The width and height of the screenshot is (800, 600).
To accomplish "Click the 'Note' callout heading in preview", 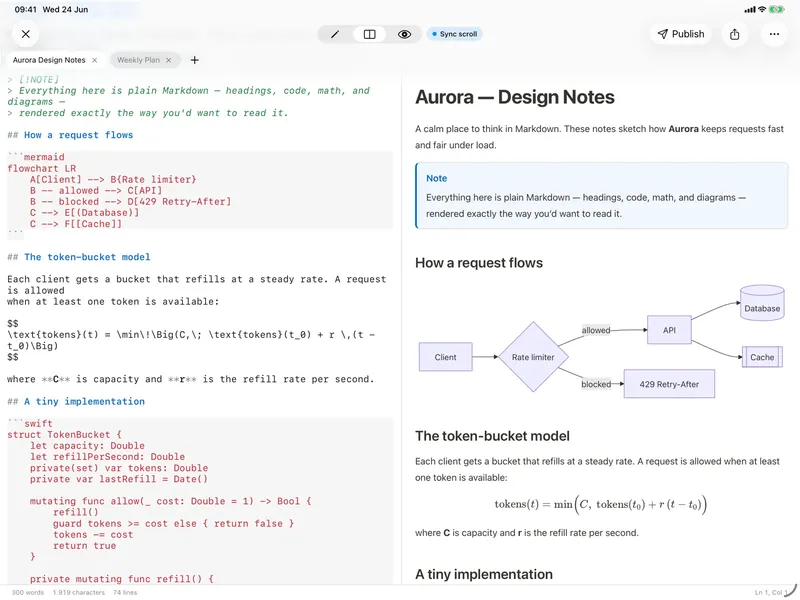I will [437, 179].
